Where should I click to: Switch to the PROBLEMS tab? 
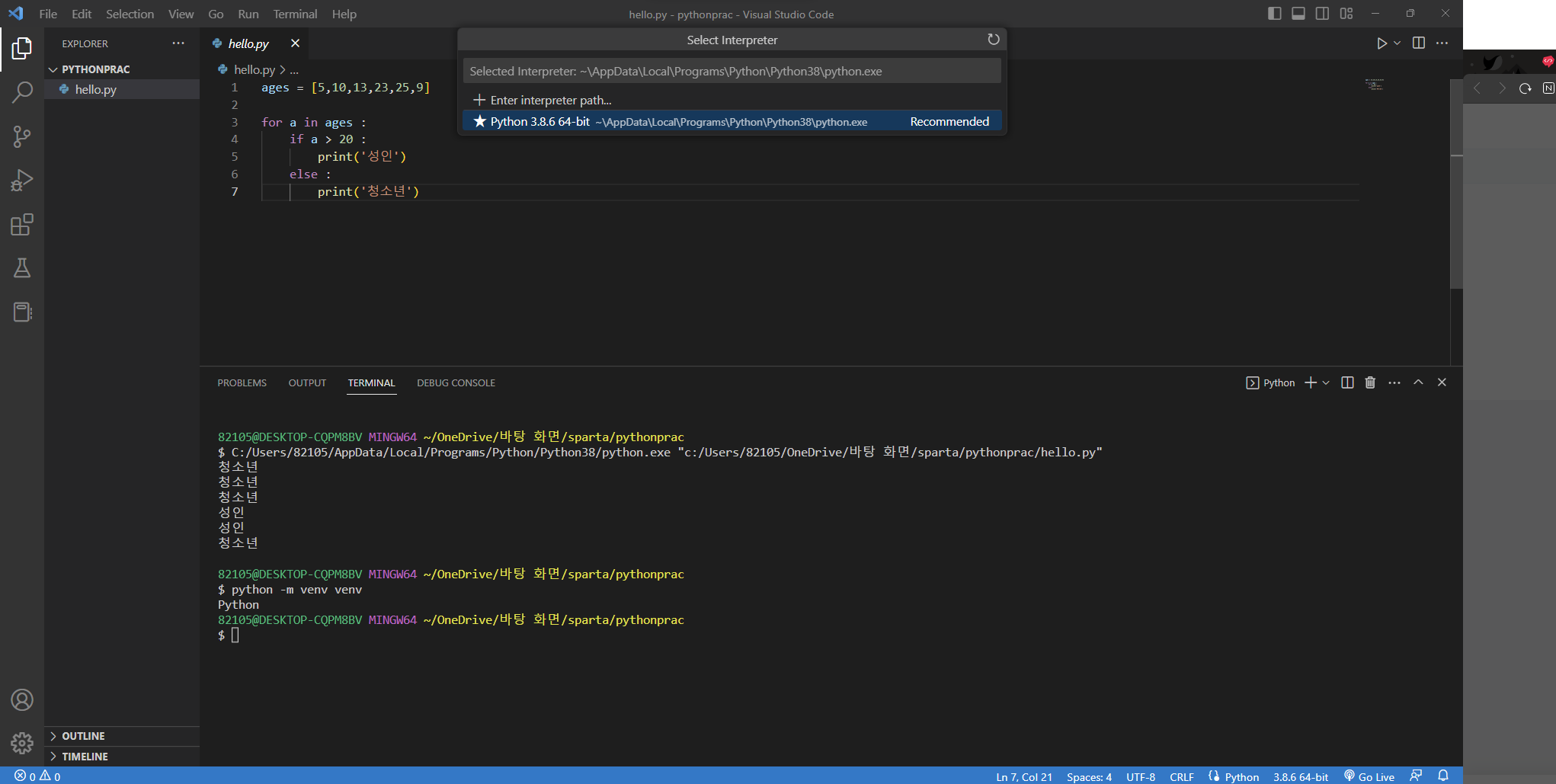[242, 382]
